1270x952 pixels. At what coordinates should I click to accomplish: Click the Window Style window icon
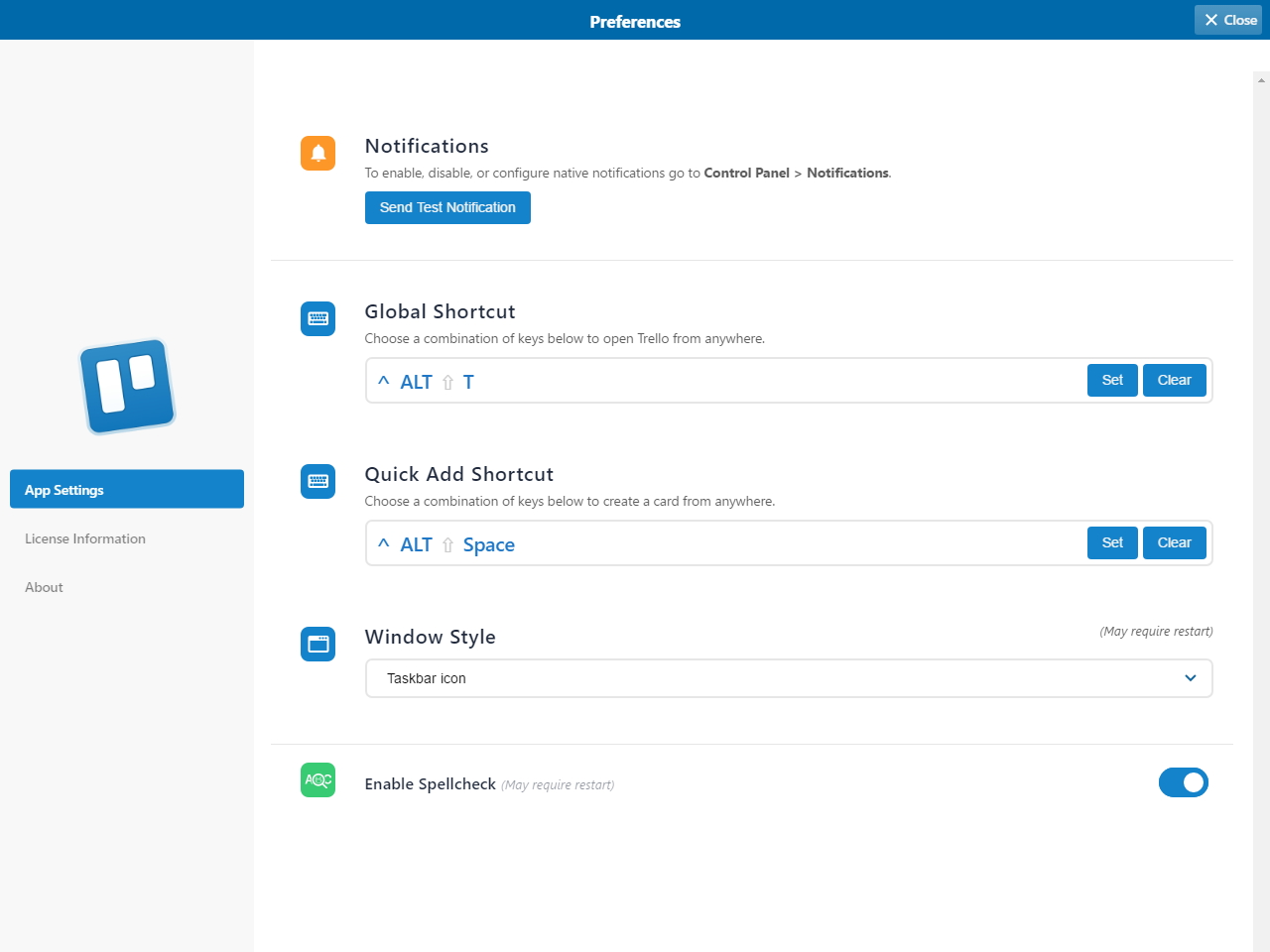pyautogui.click(x=317, y=644)
